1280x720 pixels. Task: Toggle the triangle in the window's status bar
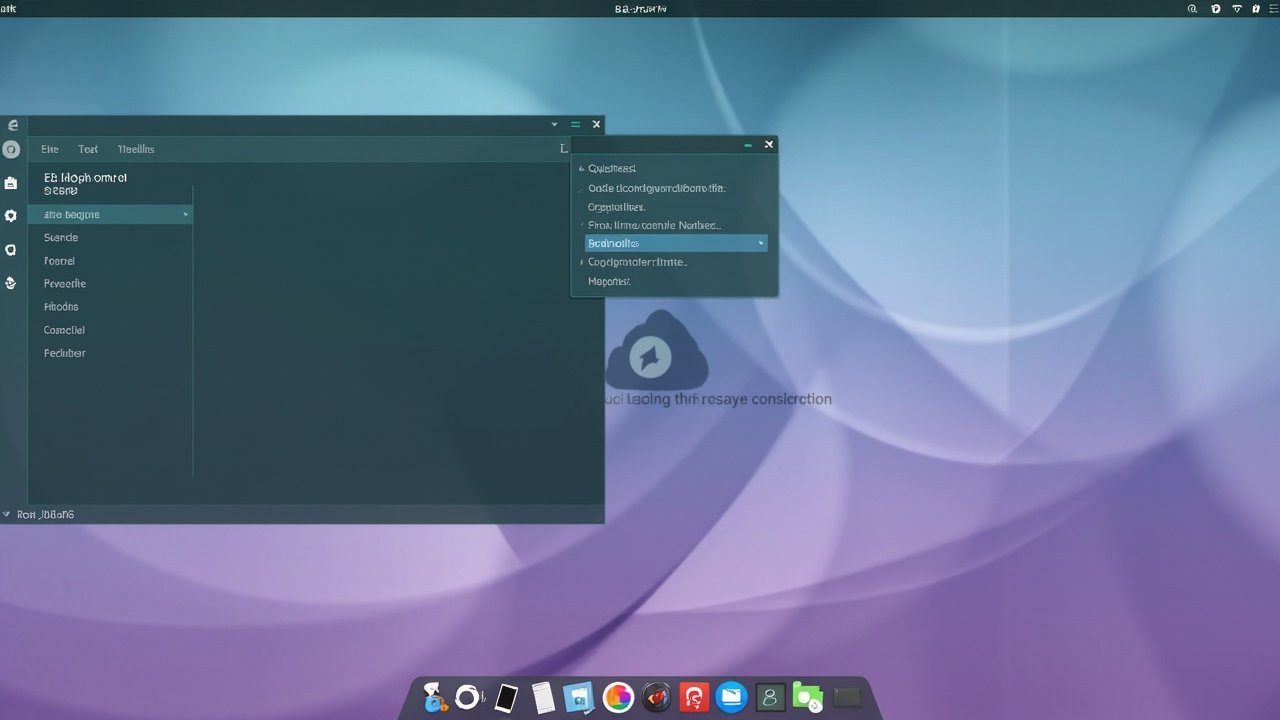(x=7, y=515)
